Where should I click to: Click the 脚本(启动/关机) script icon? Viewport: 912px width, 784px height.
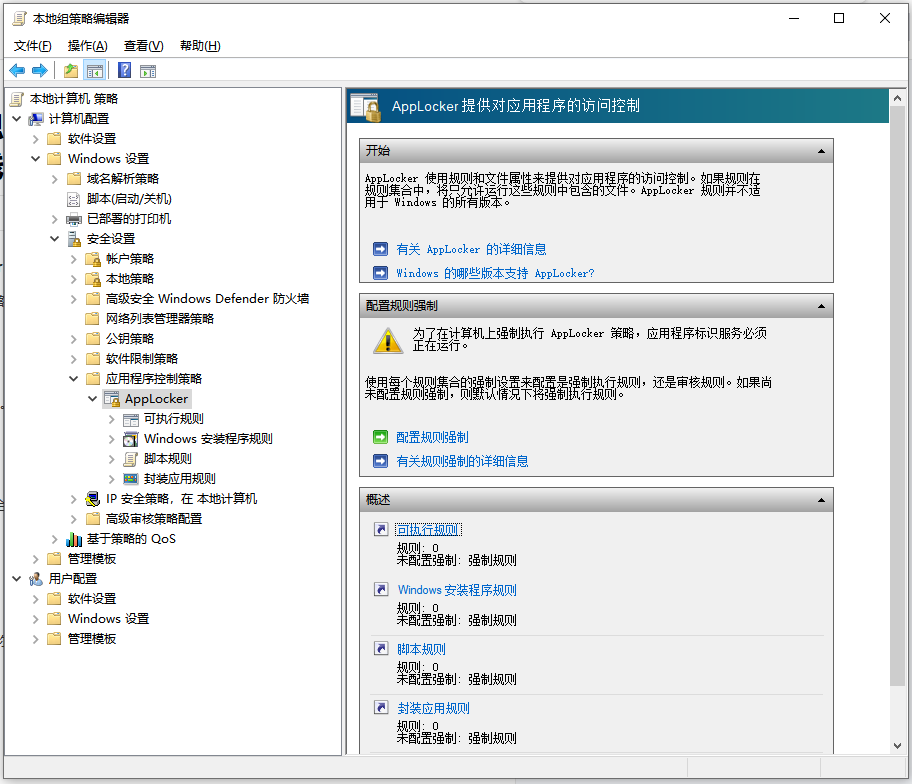(74, 199)
